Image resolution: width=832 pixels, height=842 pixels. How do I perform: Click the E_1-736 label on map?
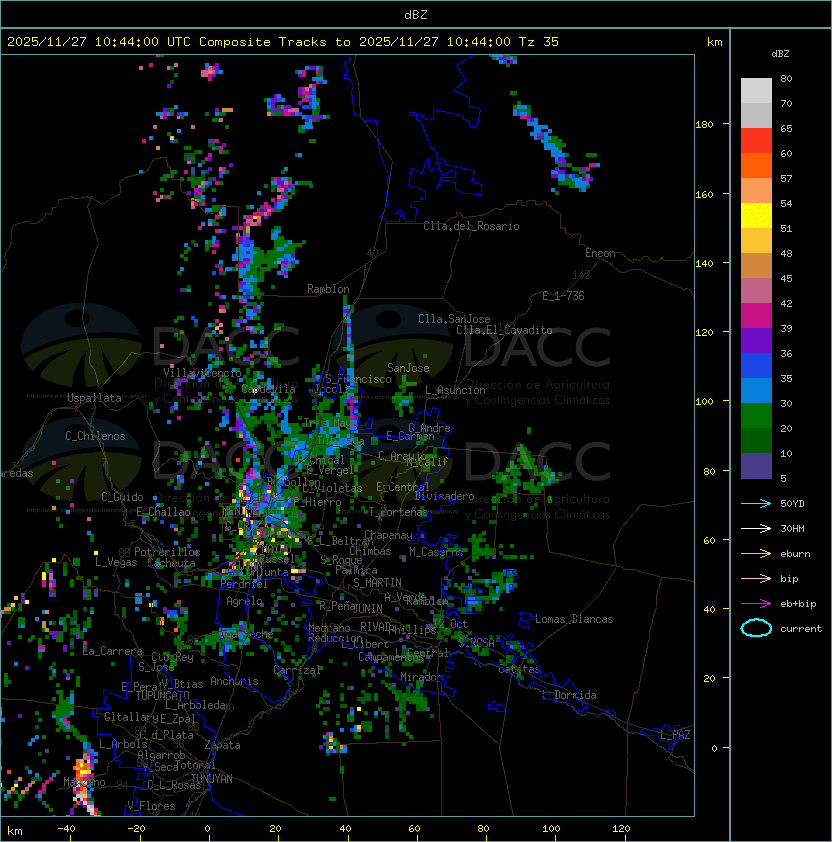point(563,296)
